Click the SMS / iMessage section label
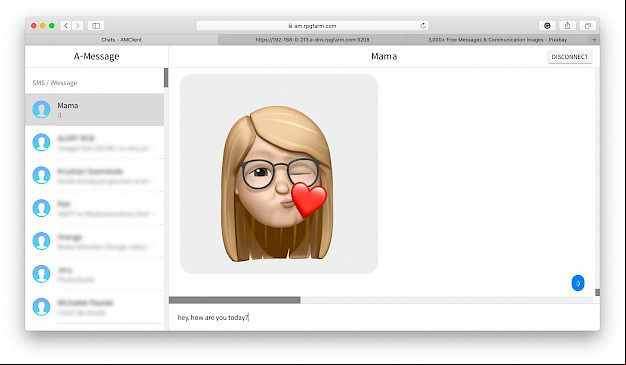The width and height of the screenshot is (626, 365). coord(55,83)
